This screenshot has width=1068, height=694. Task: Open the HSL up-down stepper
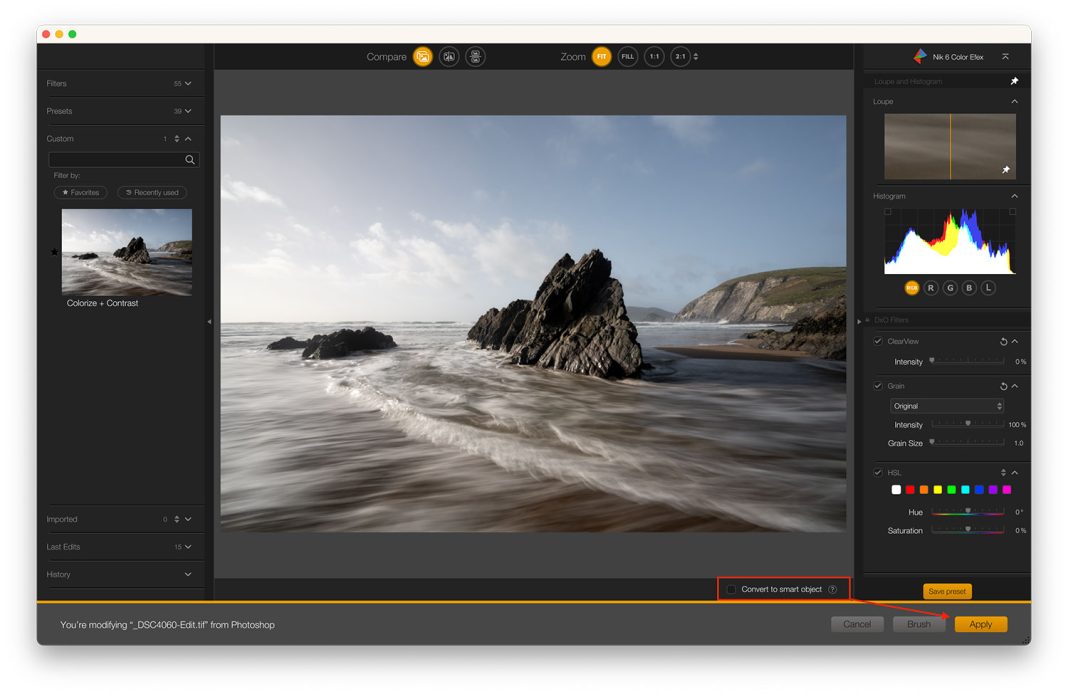point(1003,473)
